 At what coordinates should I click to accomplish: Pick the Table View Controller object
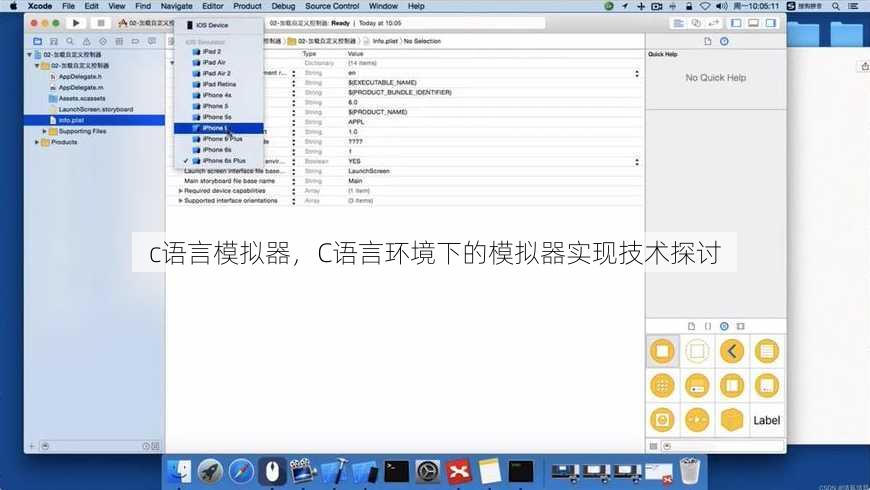[767, 351]
